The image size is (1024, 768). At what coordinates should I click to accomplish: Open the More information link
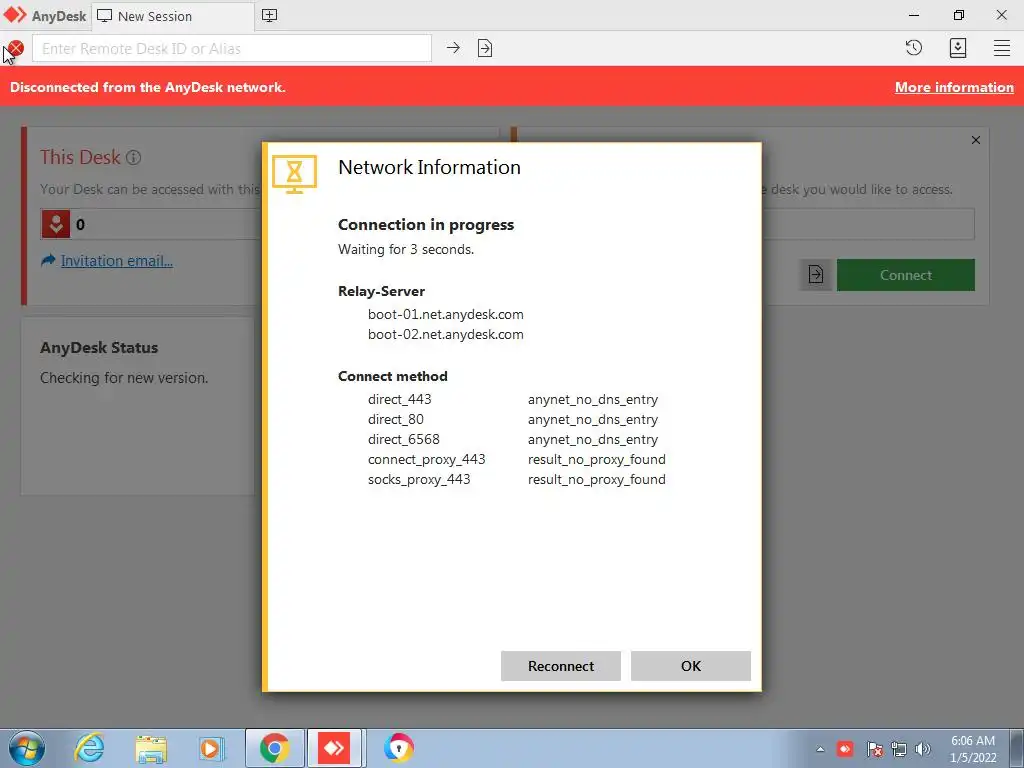(954, 88)
